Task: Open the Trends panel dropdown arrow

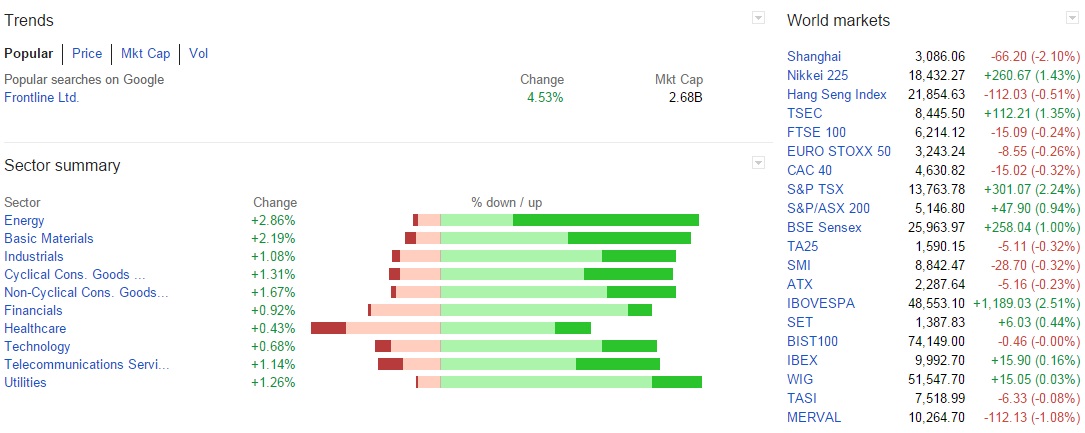Action: click(x=758, y=18)
